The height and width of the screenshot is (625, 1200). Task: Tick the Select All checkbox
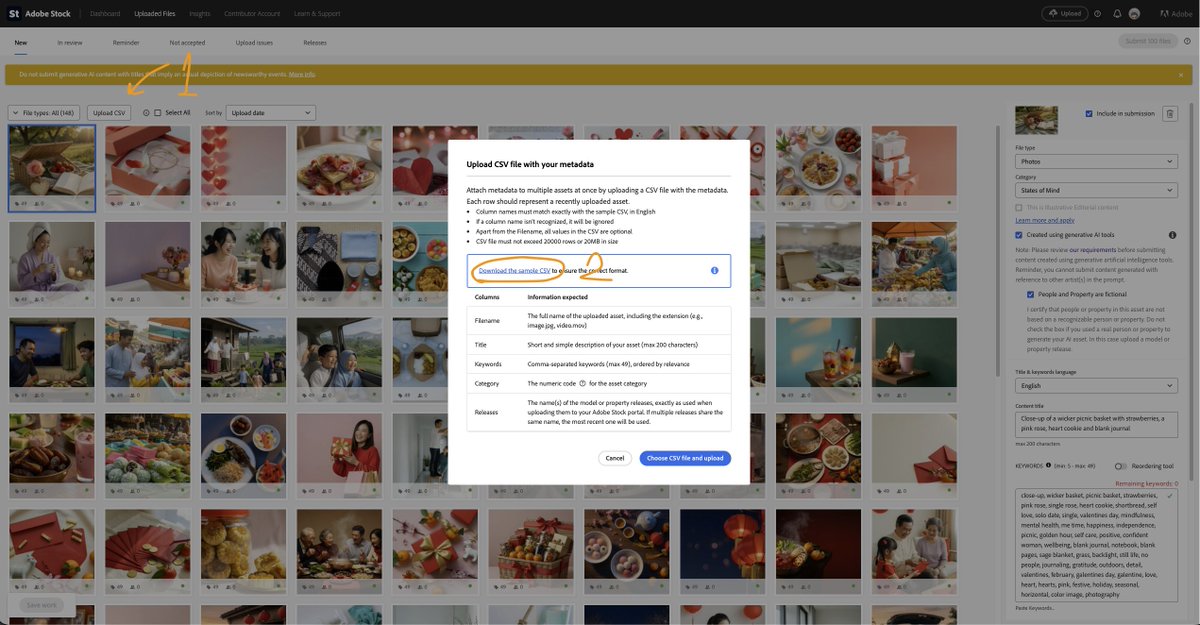(x=158, y=113)
